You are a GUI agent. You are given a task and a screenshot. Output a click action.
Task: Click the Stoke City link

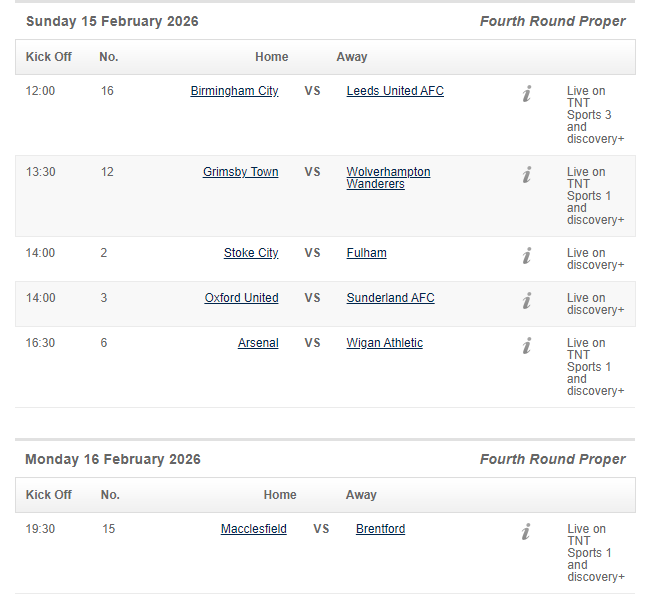tap(251, 253)
